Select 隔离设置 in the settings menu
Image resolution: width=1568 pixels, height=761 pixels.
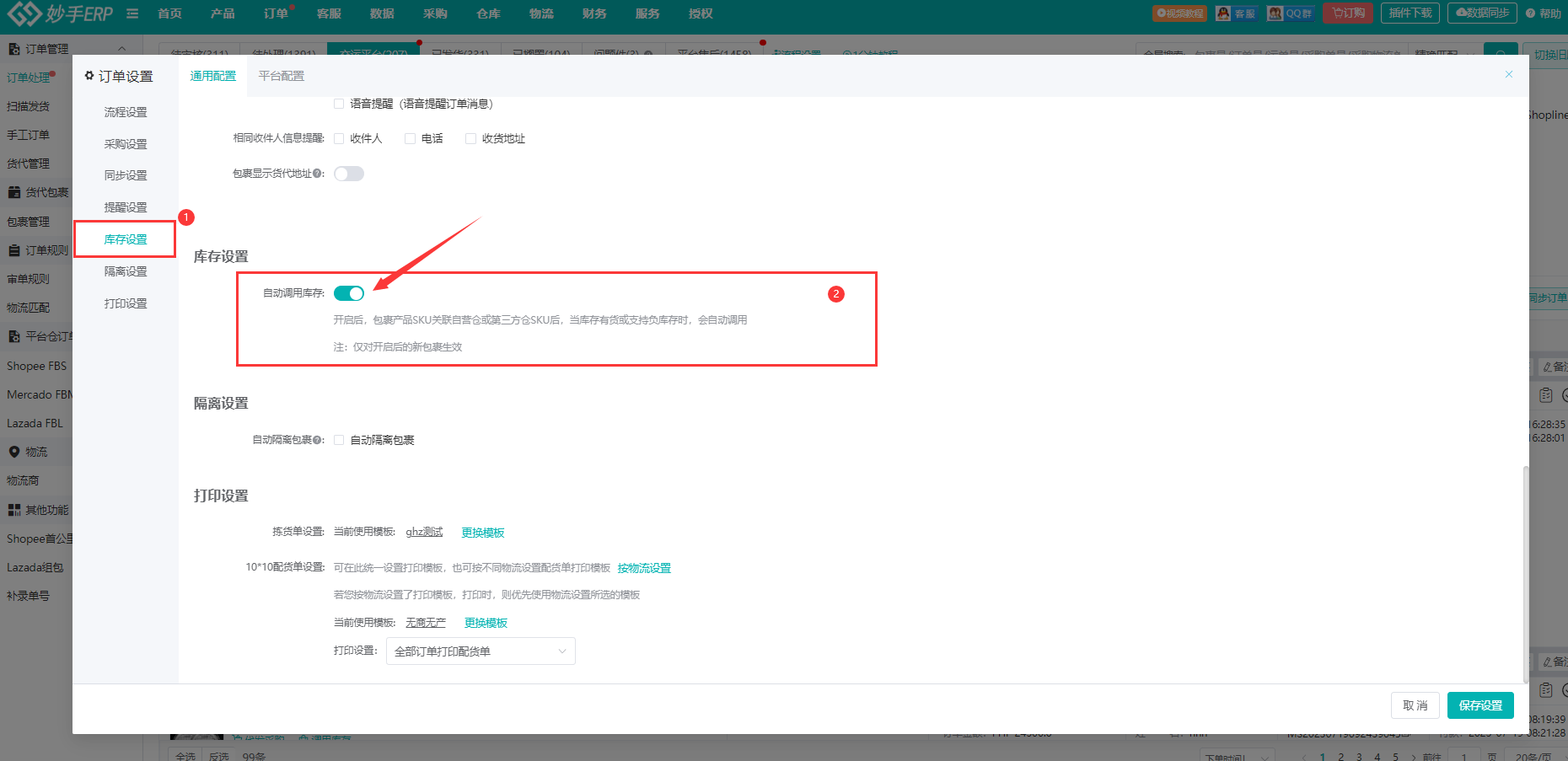[126, 271]
